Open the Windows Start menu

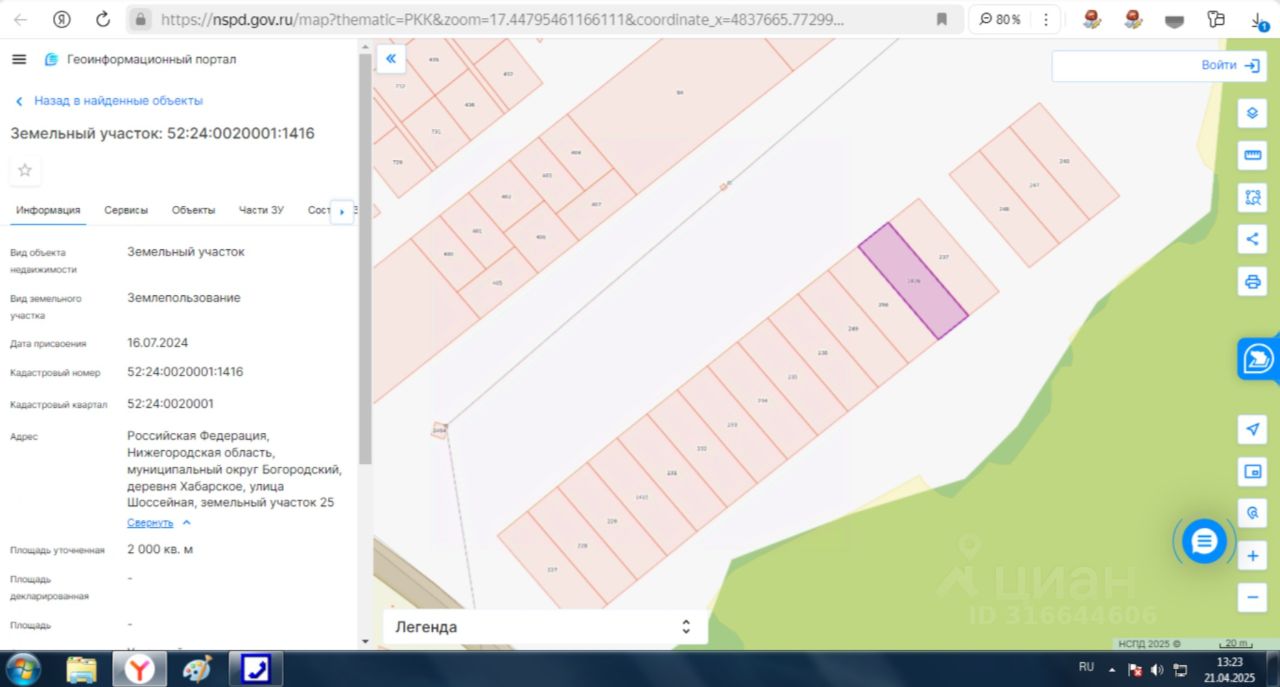click(x=22, y=668)
